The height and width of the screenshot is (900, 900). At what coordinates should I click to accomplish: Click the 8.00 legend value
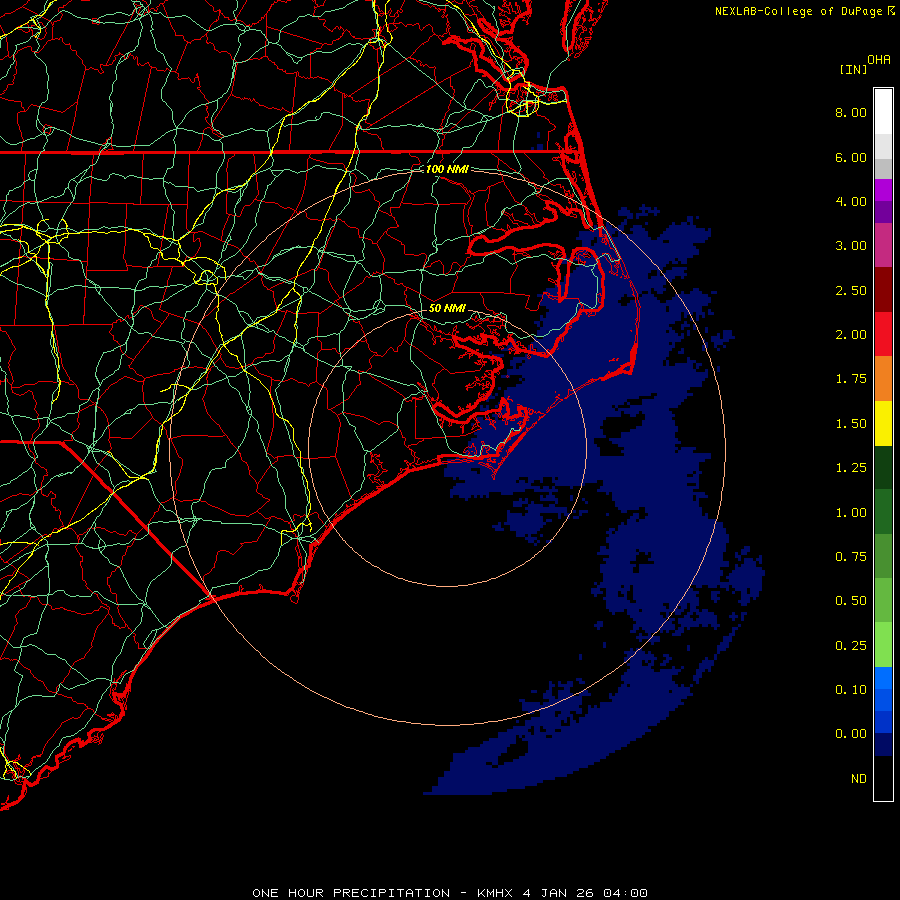pos(851,112)
